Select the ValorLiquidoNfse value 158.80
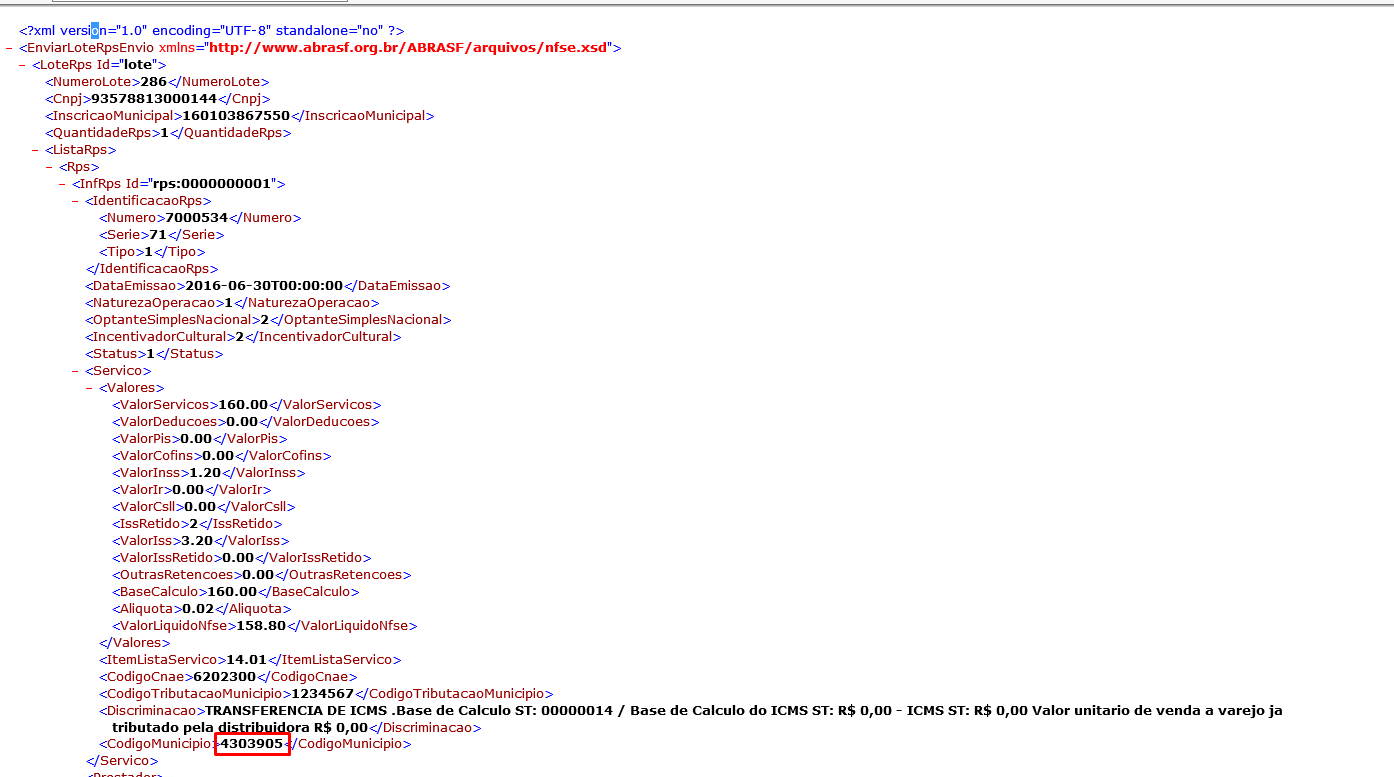This screenshot has height=777, width=1394. point(261,626)
